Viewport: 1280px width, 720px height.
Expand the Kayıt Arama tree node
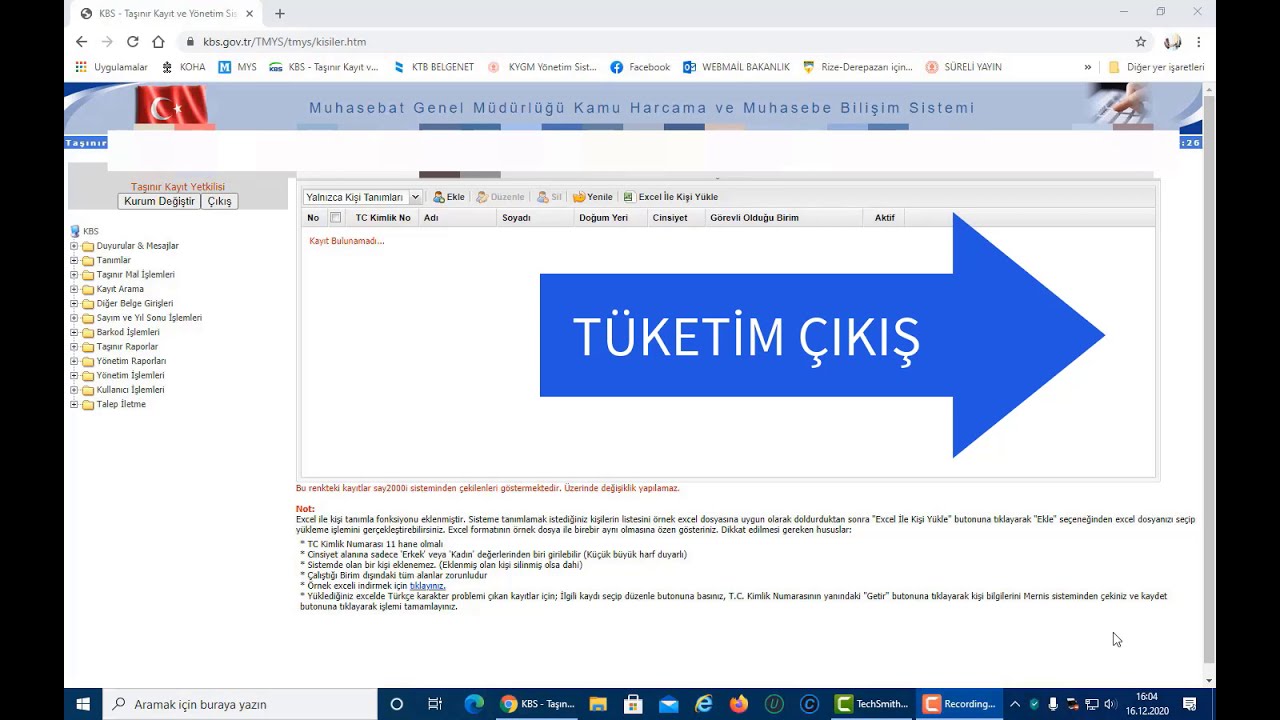click(74, 289)
